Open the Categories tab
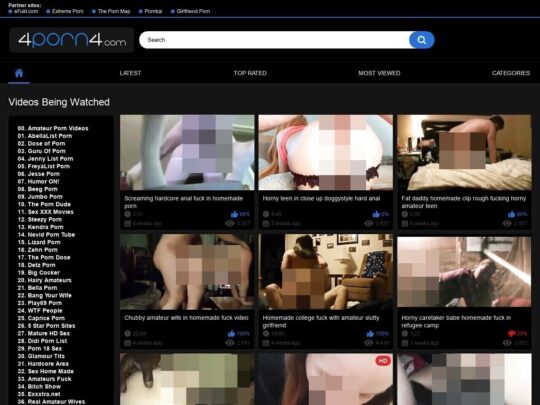The width and height of the screenshot is (540, 405). (511, 73)
